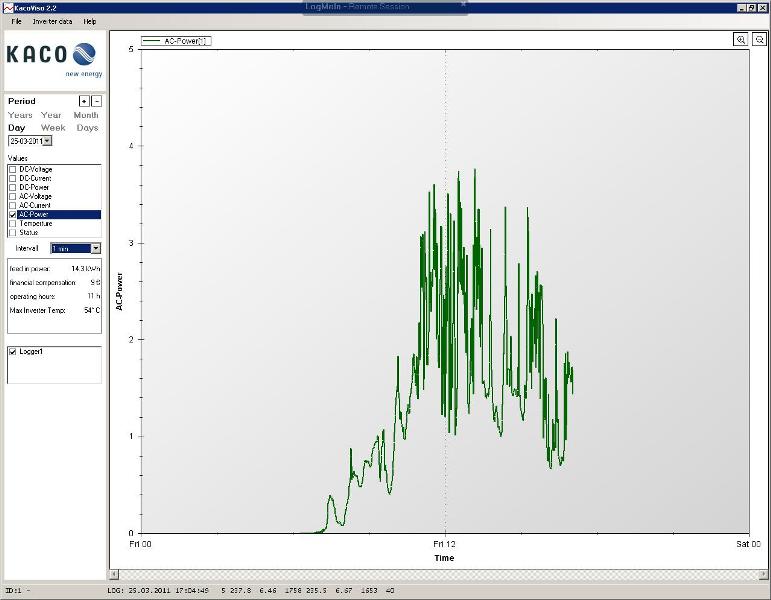Close the KacoViso window
Viewport: 771px width, 600px height.
[762, 8]
